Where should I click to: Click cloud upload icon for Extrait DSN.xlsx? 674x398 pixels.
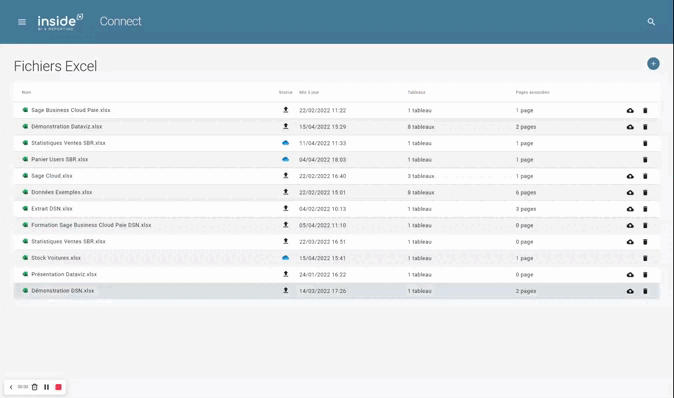click(x=630, y=209)
